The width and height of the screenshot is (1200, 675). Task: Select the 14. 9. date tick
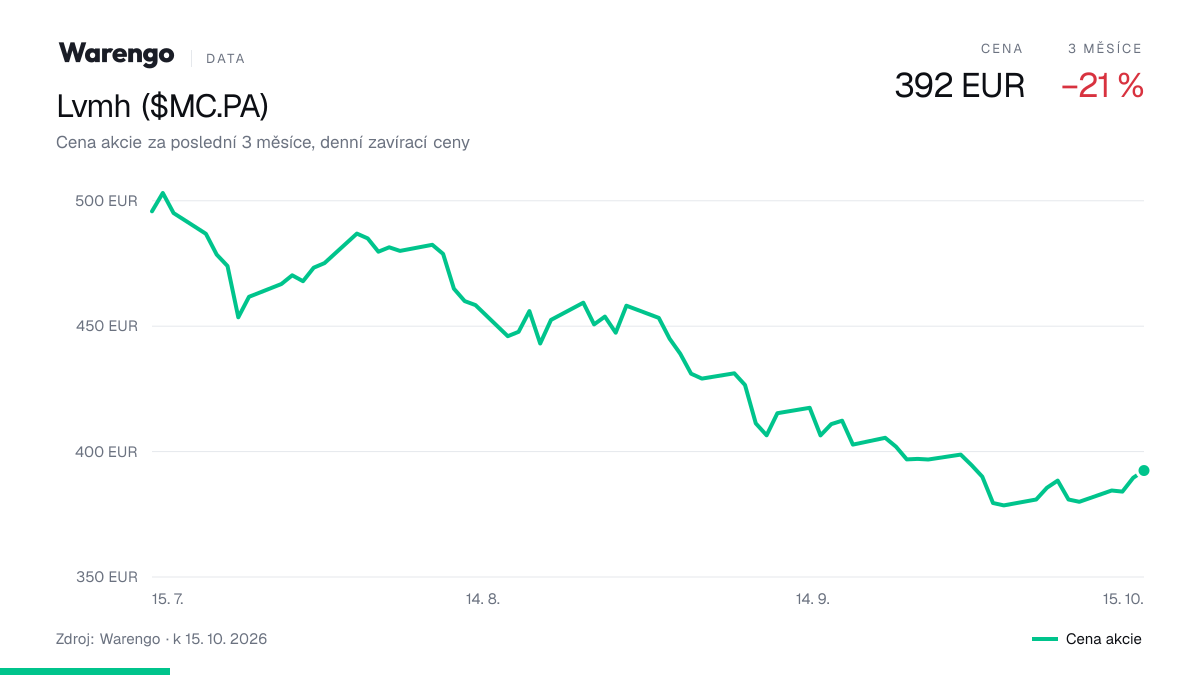click(813, 599)
